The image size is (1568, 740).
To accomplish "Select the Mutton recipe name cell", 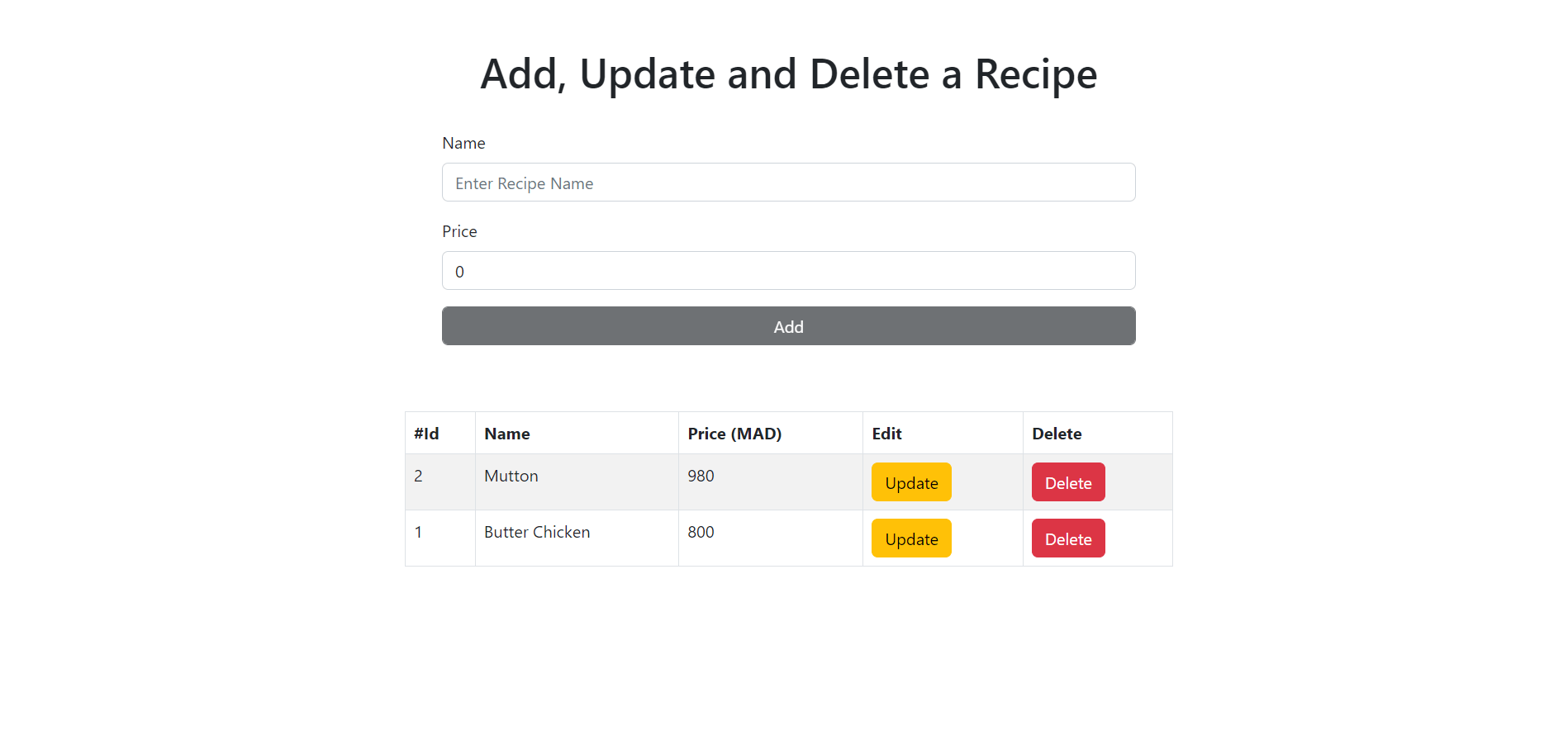I will (511, 476).
